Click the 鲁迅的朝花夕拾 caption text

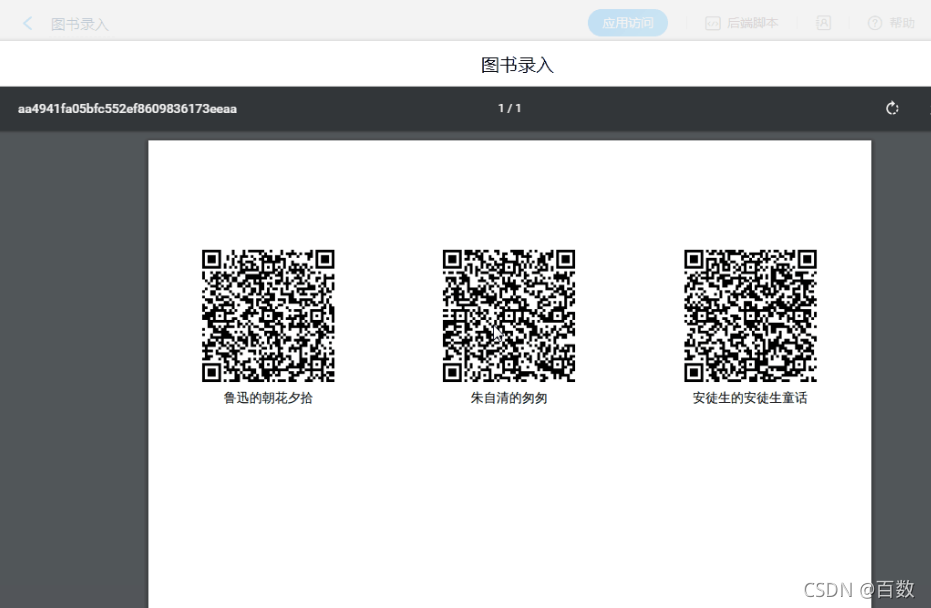[x=268, y=398]
